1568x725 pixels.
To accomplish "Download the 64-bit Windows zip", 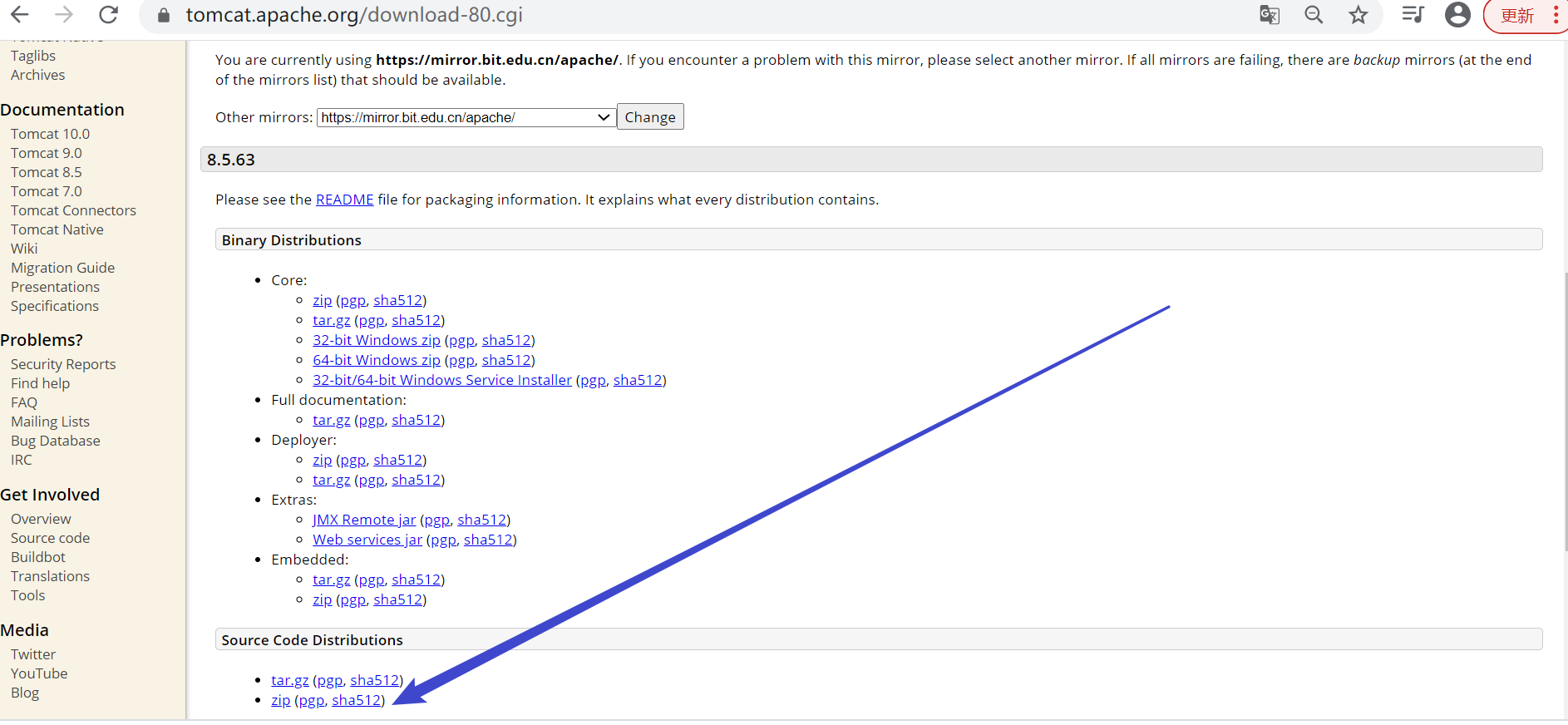I will point(376,360).
